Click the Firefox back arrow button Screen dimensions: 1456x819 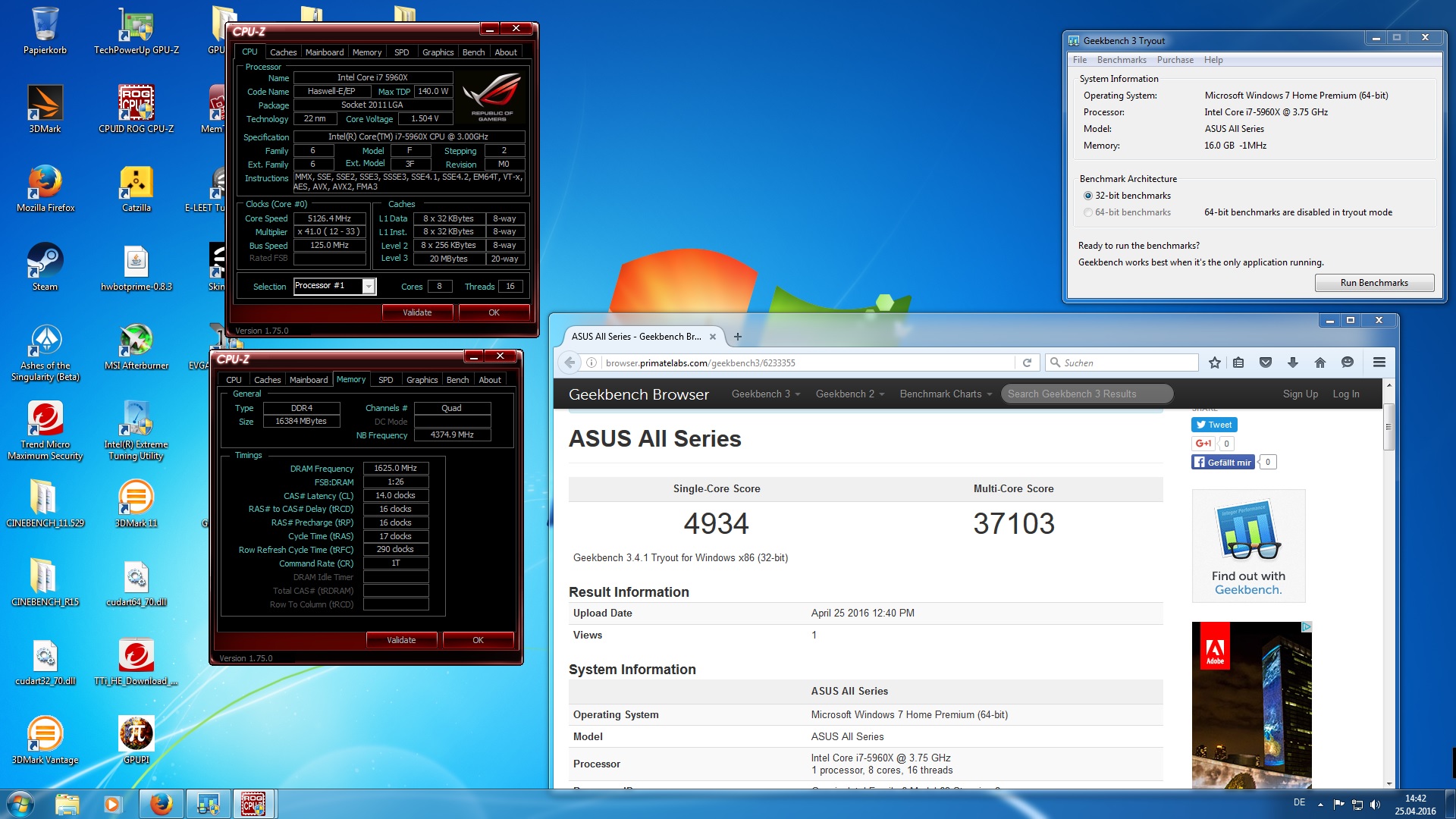(570, 362)
